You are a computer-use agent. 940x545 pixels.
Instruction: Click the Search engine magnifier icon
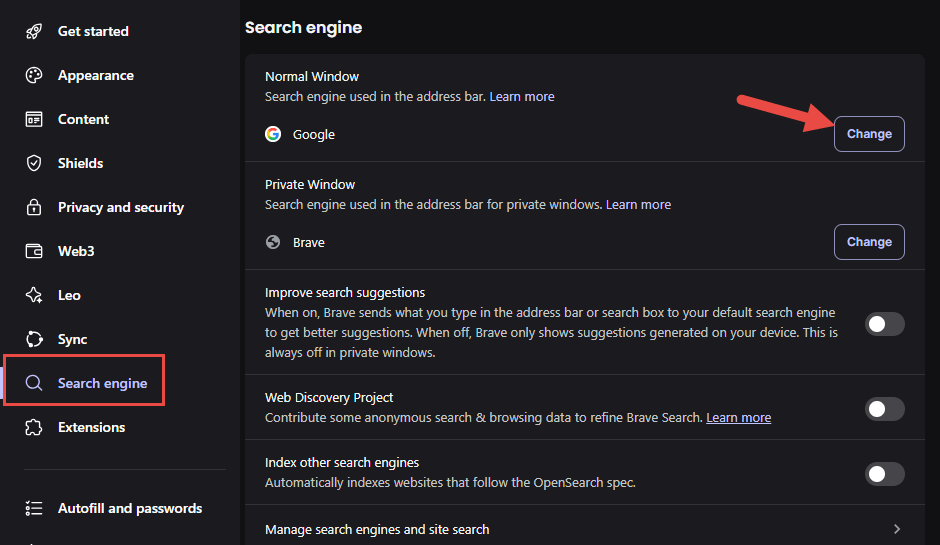coord(34,383)
